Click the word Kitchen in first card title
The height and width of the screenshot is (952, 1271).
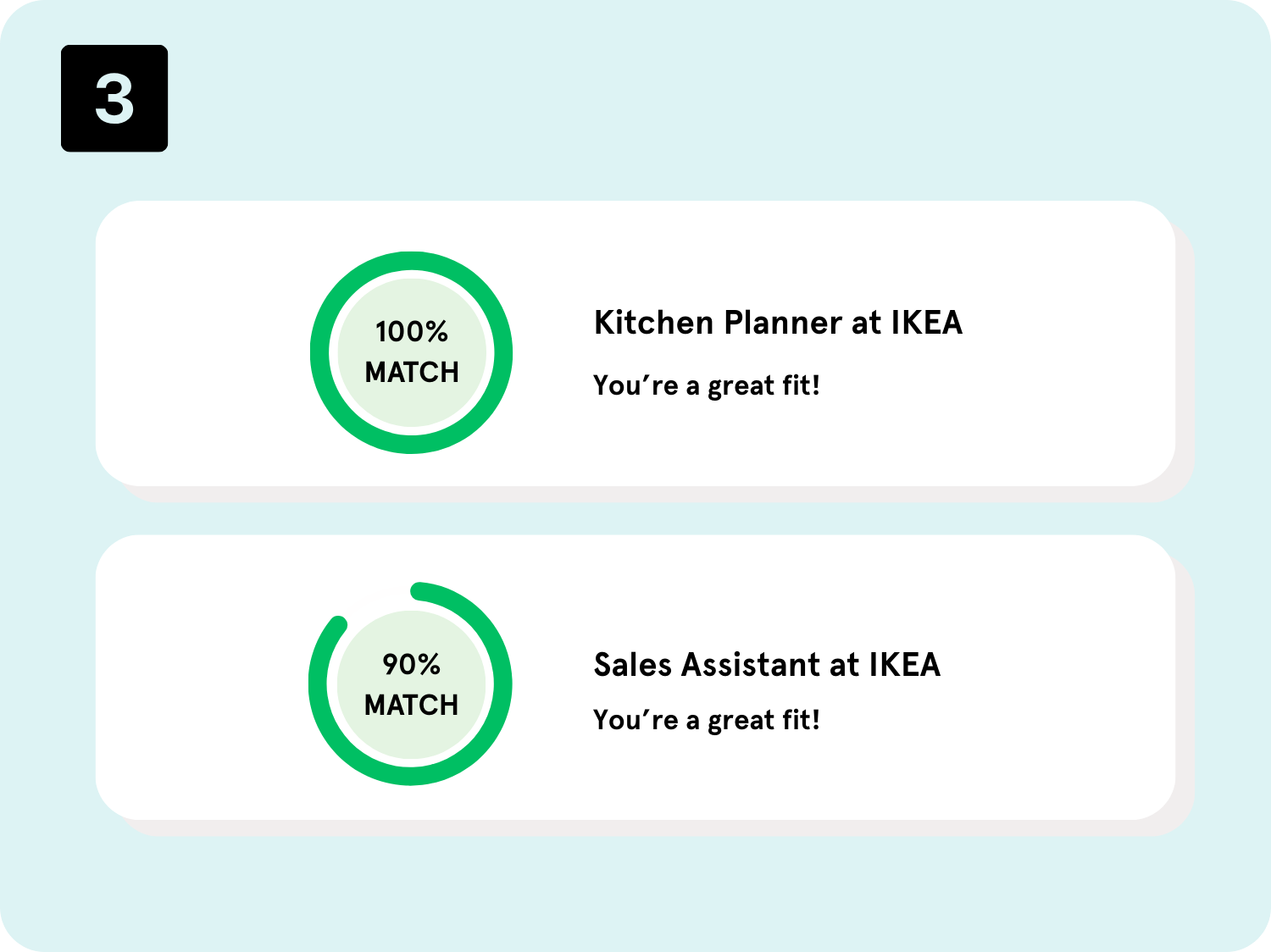pos(654,323)
